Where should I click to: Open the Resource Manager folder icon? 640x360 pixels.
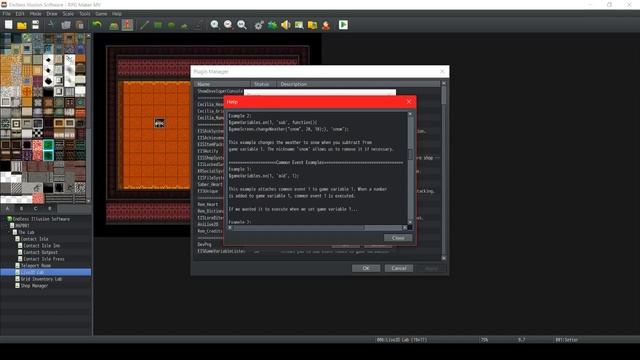pyautogui.click(x=313, y=25)
